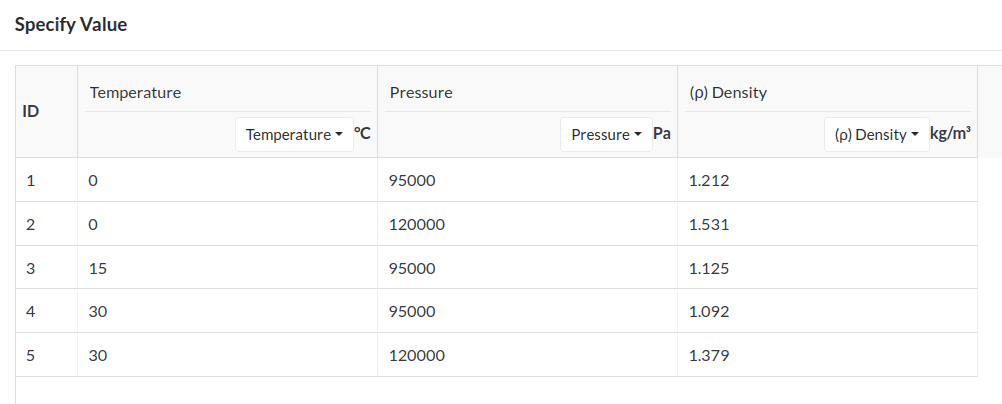Screen dimensions: 1002x404
Task: Click pressure value 120000 in row 2
Action: [416, 225]
